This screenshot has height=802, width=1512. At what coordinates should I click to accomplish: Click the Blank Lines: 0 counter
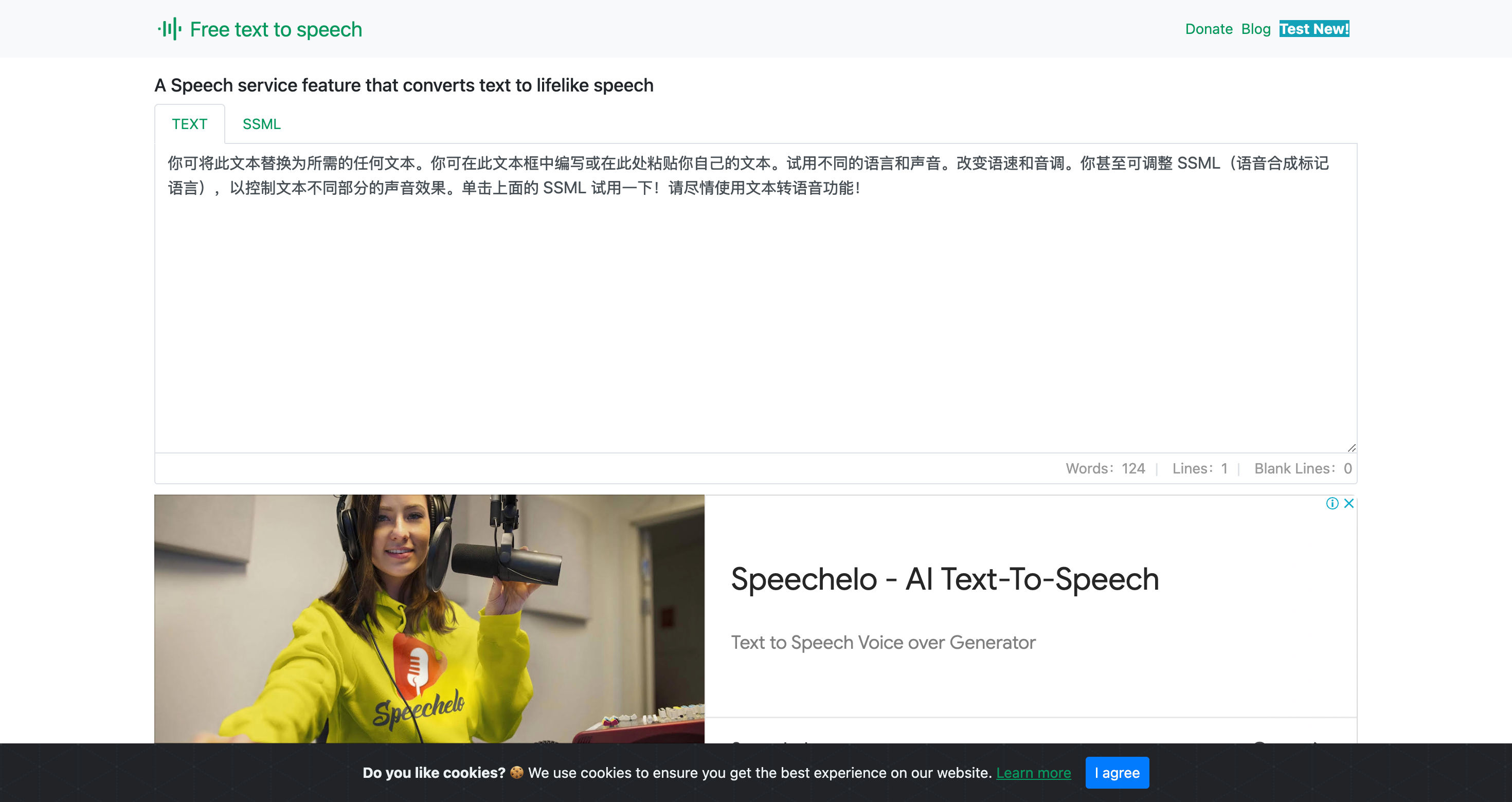click(1303, 468)
